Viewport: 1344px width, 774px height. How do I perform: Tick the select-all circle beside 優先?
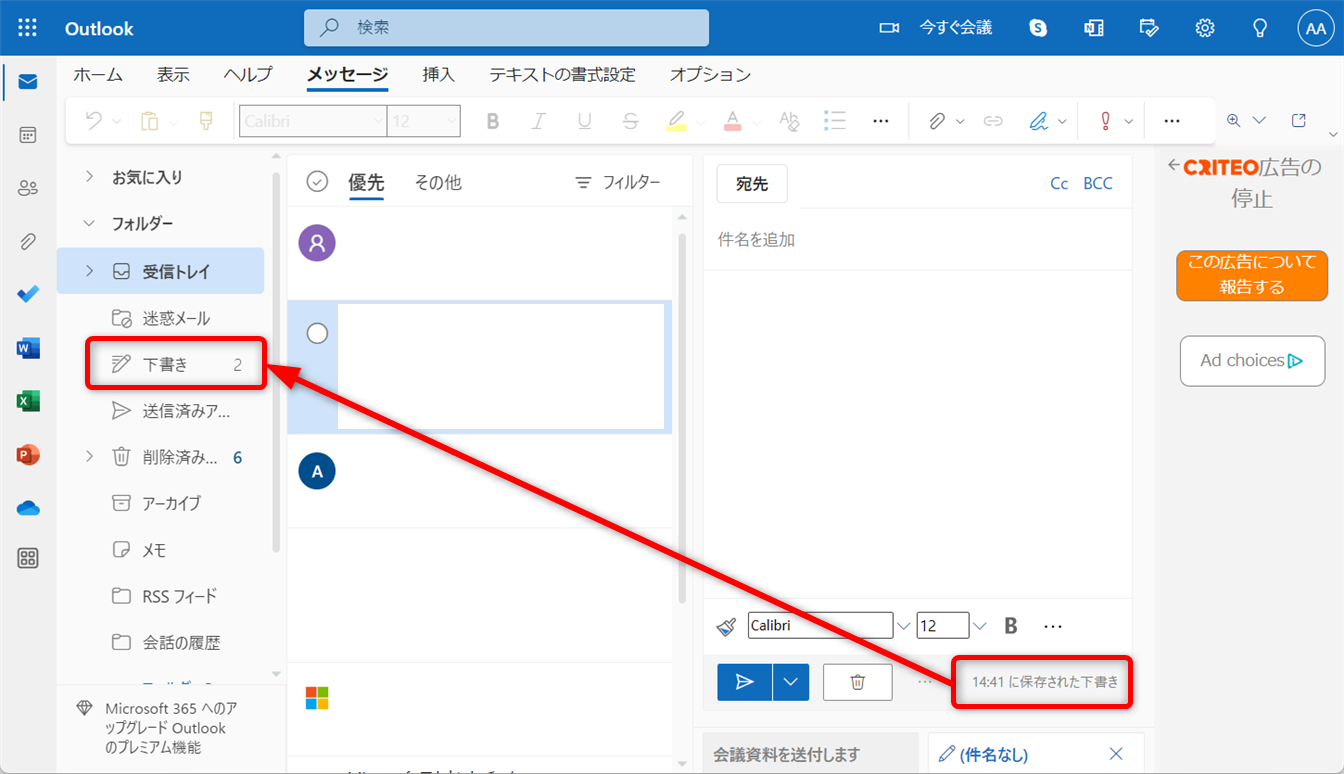(x=317, y=182)
